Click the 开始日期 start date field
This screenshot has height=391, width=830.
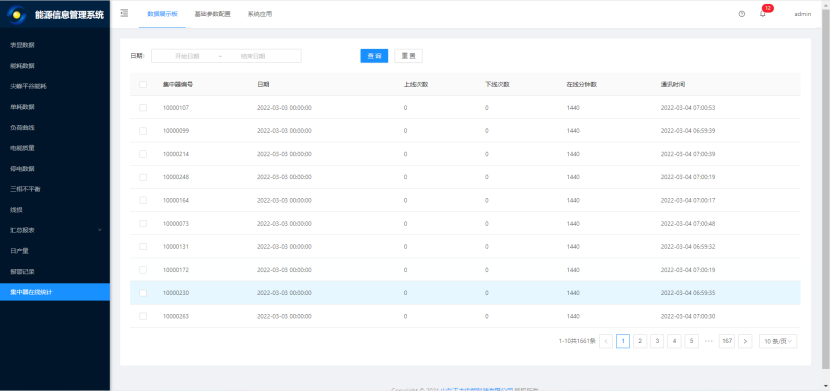click(x=187, y=56)
